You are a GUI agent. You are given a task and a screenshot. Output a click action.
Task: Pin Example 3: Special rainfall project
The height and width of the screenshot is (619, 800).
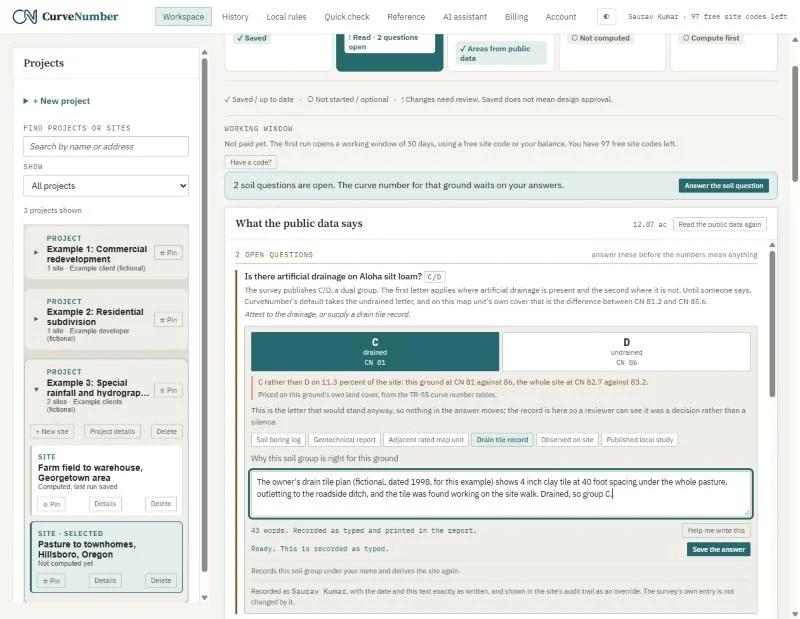[x=168, y=390]
